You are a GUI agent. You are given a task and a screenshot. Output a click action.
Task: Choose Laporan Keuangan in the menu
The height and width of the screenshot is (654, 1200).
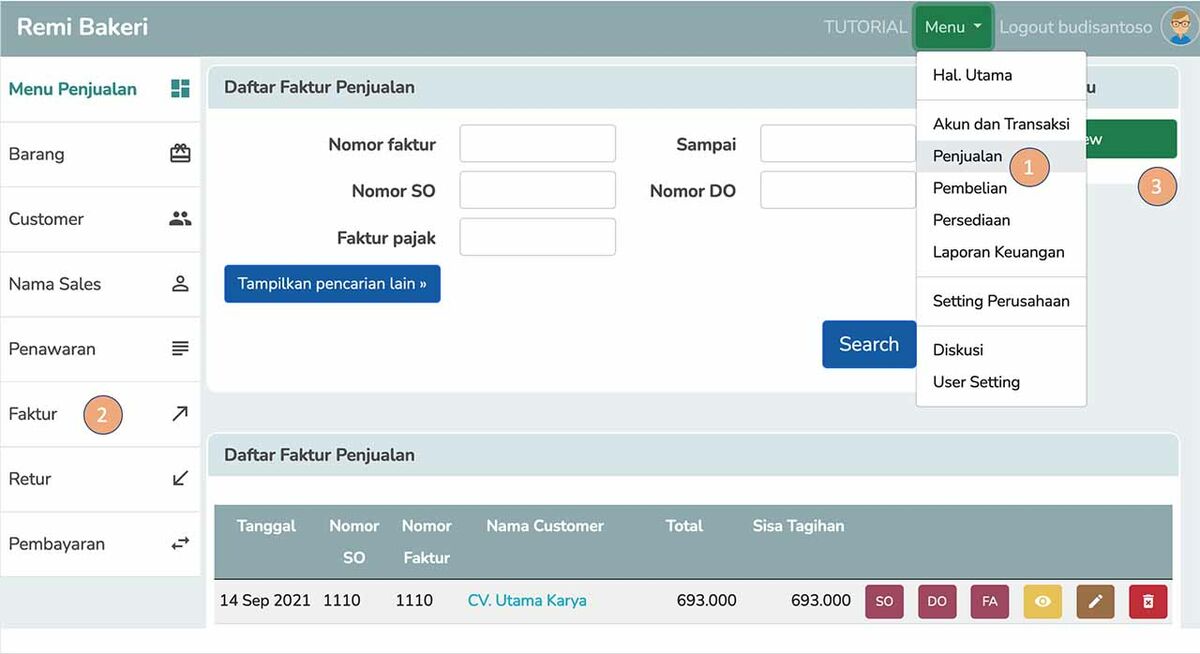click(998, 252)
